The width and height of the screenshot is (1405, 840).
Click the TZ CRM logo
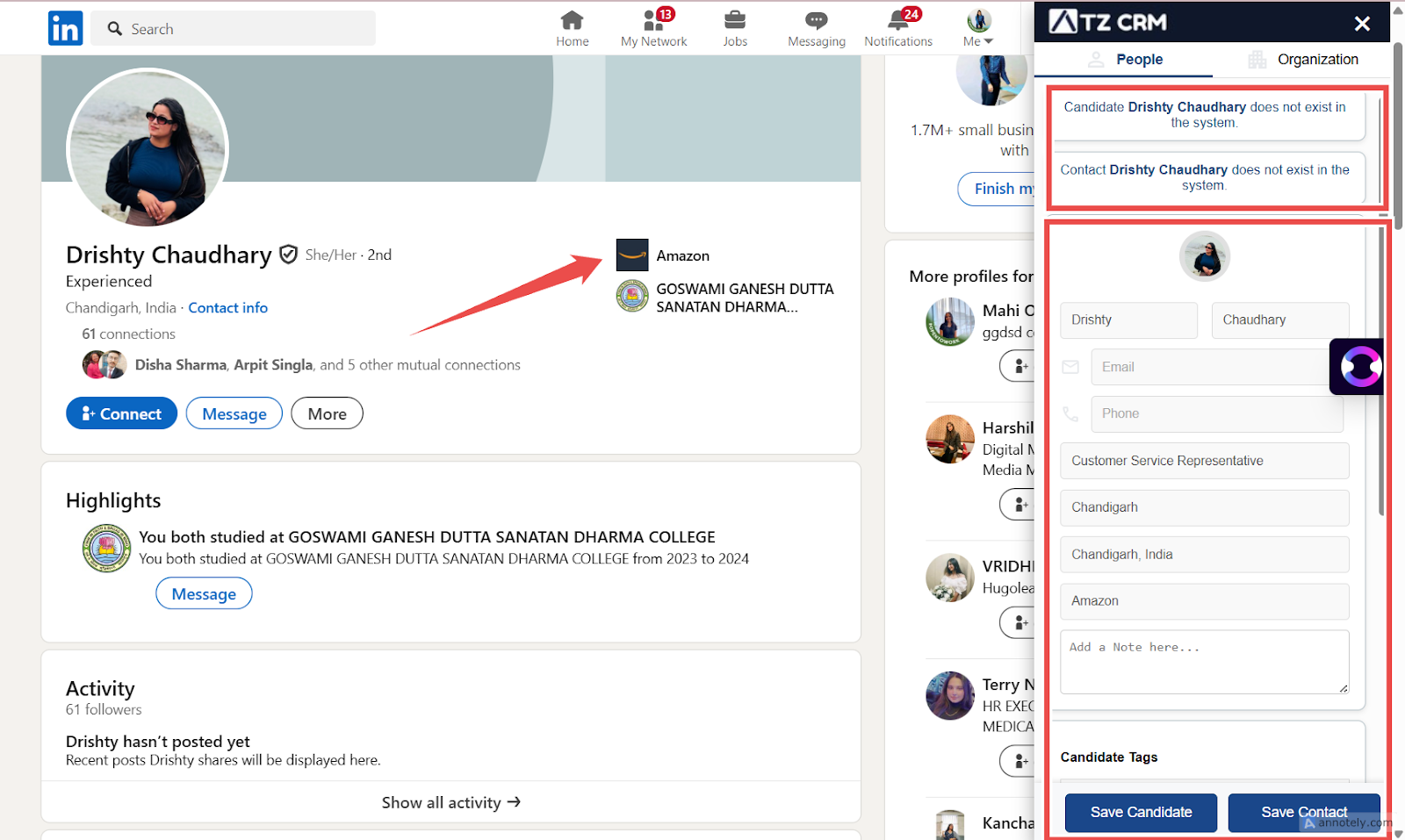[x=1108, y=22]
